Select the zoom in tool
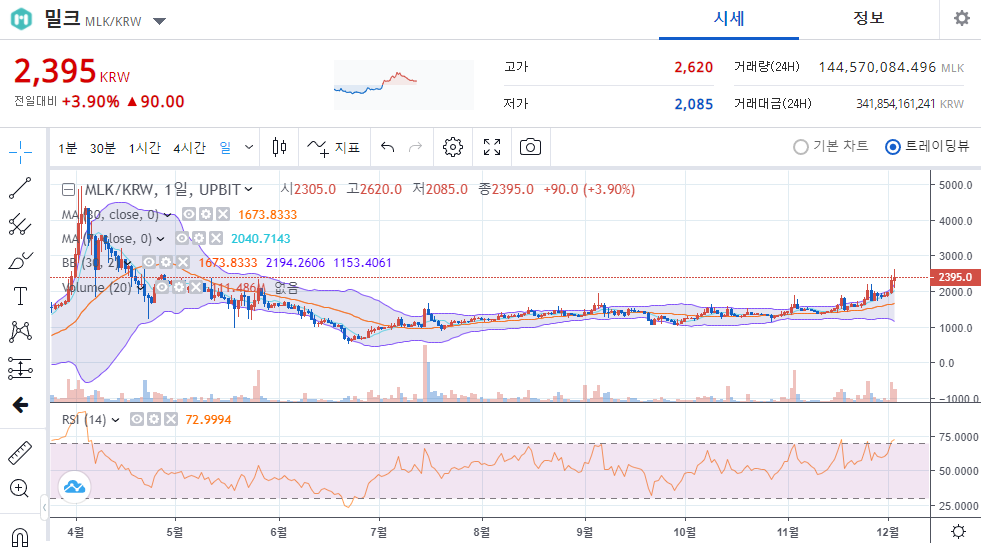This screenshot has width=981, height=547. [x=20, y=488]
